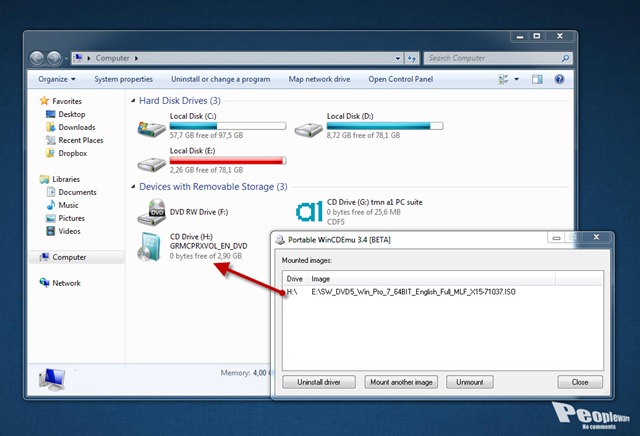Click in the Search Computer field
This screenshot has width=640, height=436.
pos(493,58)
